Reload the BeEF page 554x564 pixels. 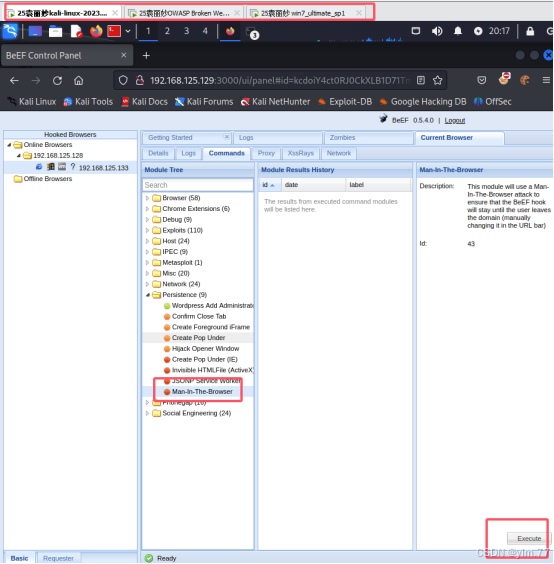57,81
